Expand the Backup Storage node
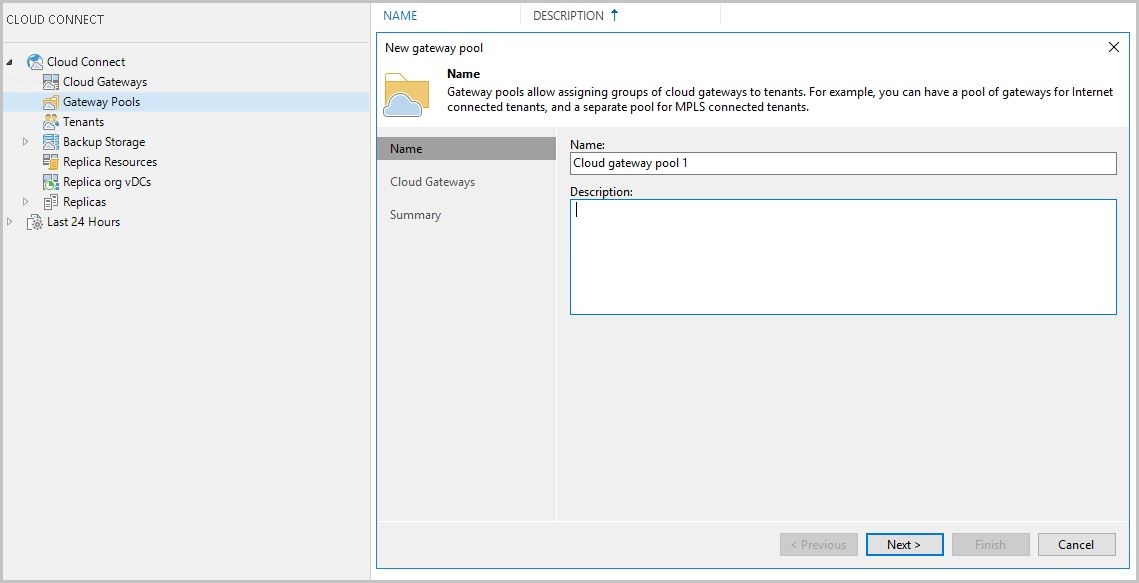Screen dimensions: 1139x583 pyautogui.click(x=26, y=141)
